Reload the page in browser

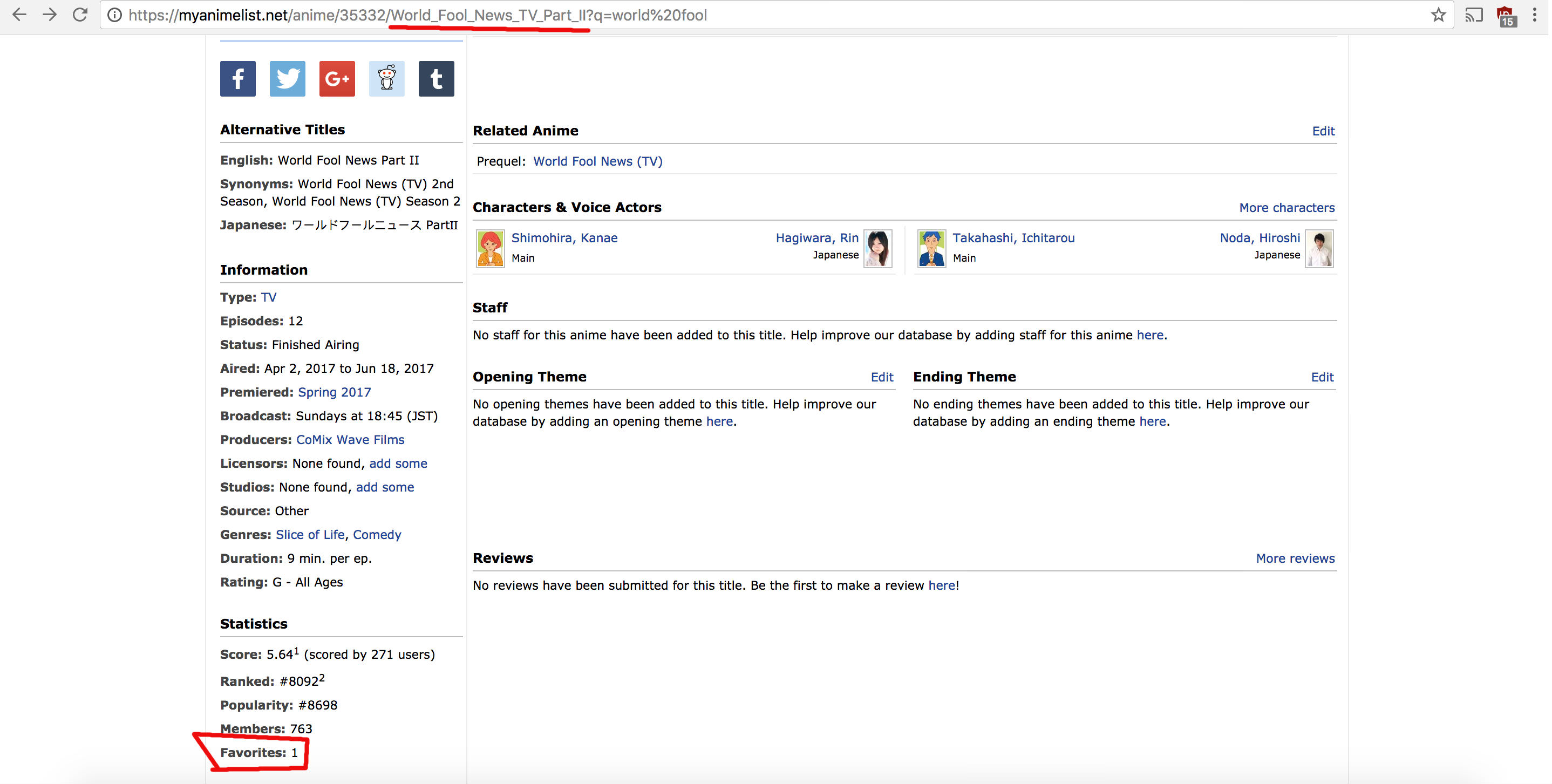tap(80, 15)
